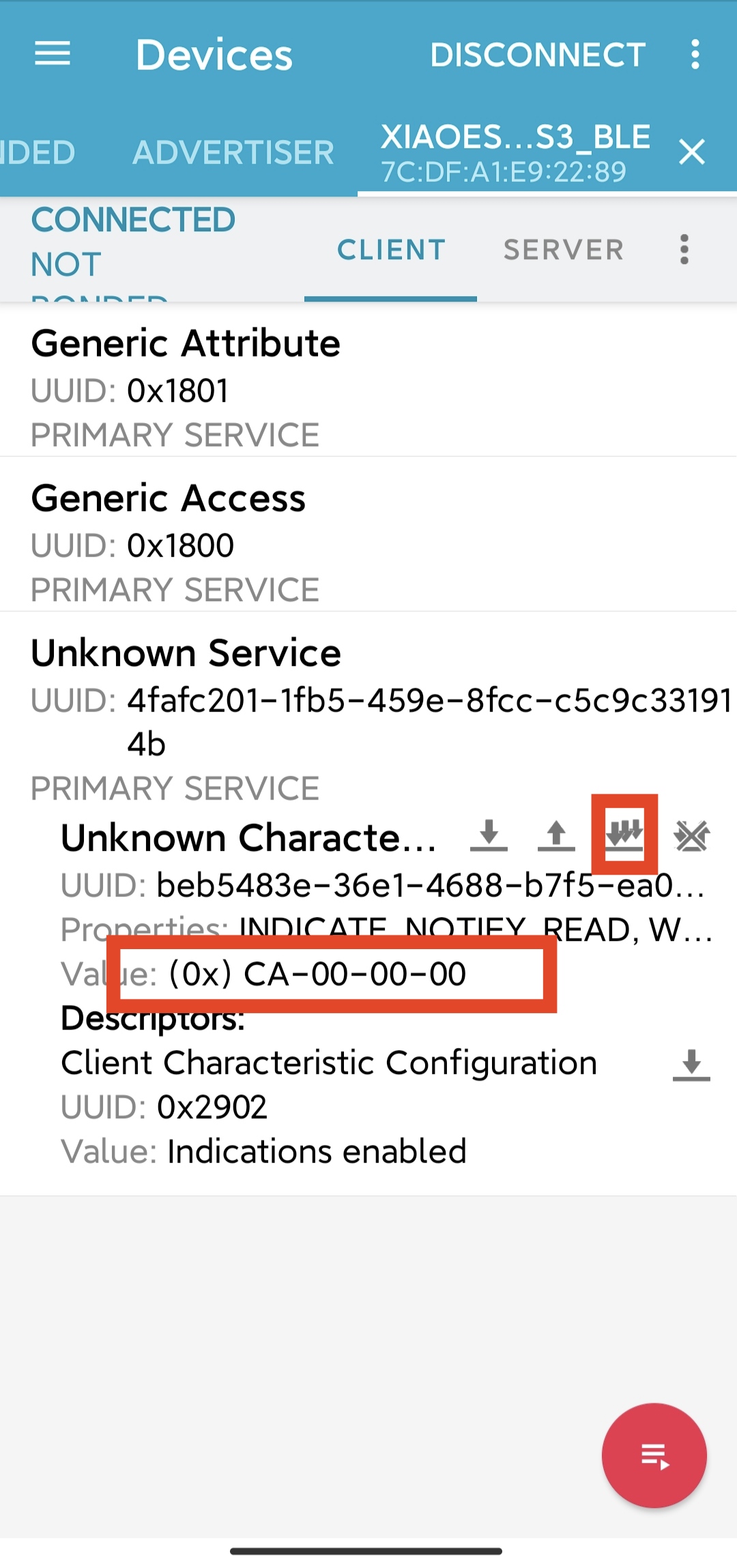
Task: Expand the Generic Access service
Action: 369,542
